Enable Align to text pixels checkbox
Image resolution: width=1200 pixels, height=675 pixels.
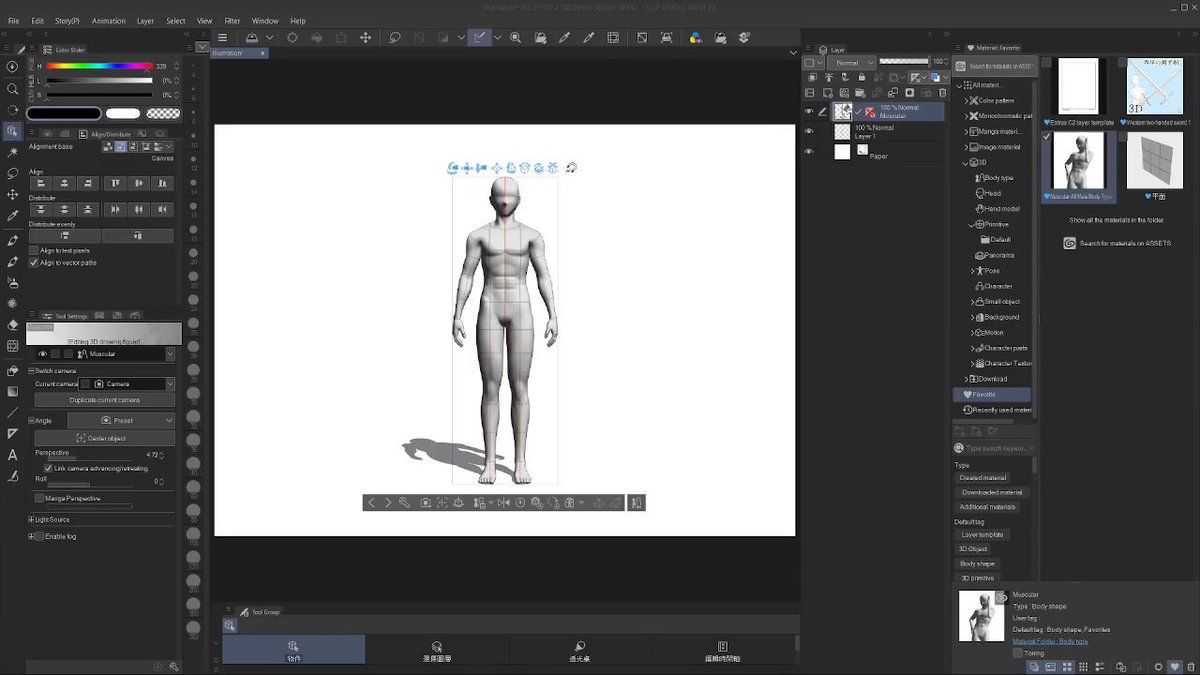coord(34,250)
